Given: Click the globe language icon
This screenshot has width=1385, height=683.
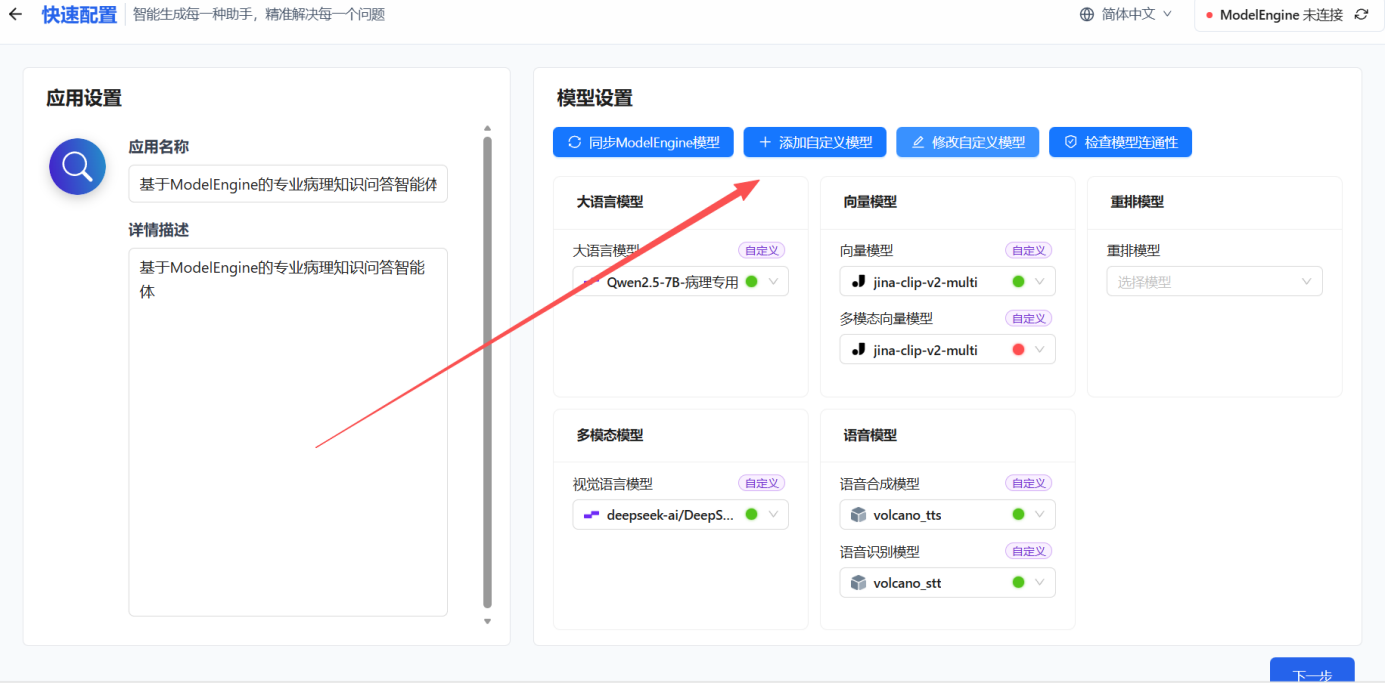Looking at the screenshot, I should tap(1087, 14).
